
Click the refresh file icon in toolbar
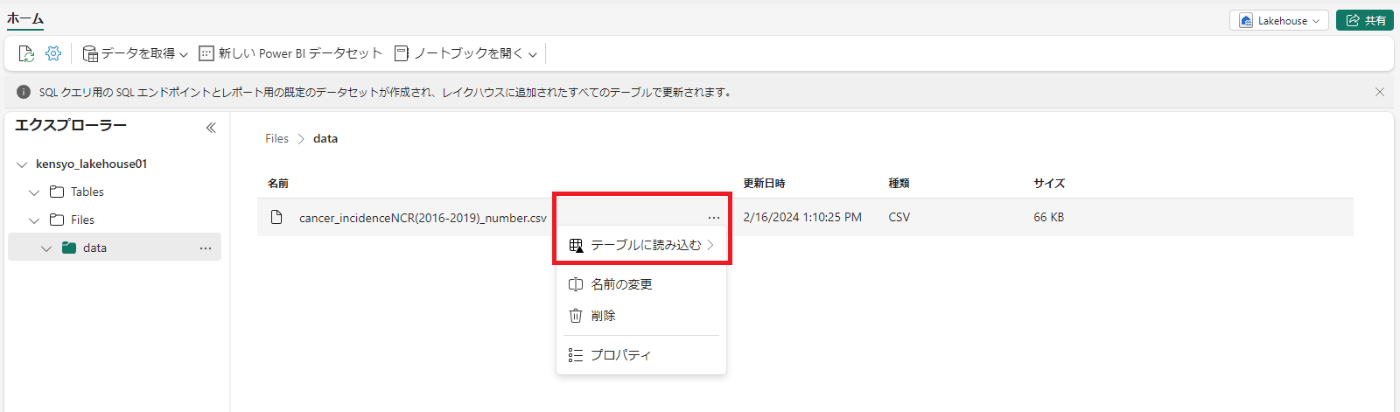pyautogui.click(x=27, y=54)
